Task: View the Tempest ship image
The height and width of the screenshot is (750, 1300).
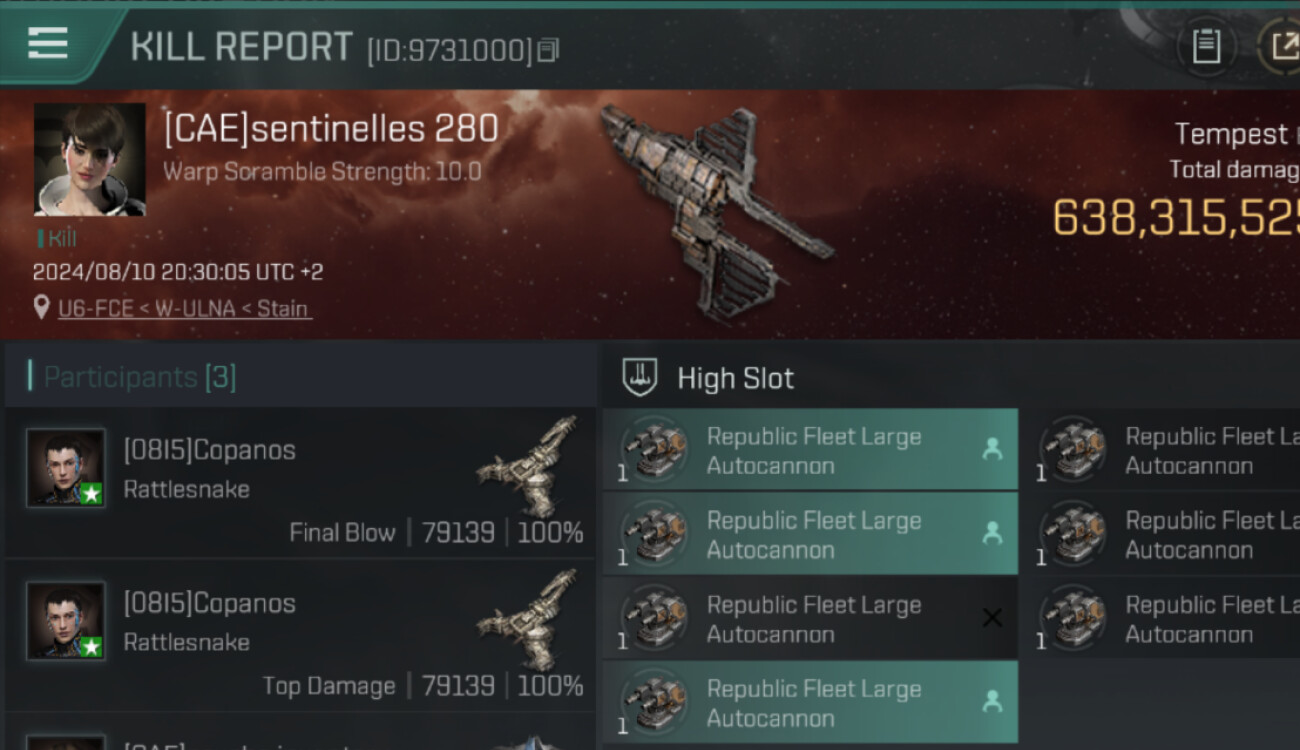Action: point(716,210)
